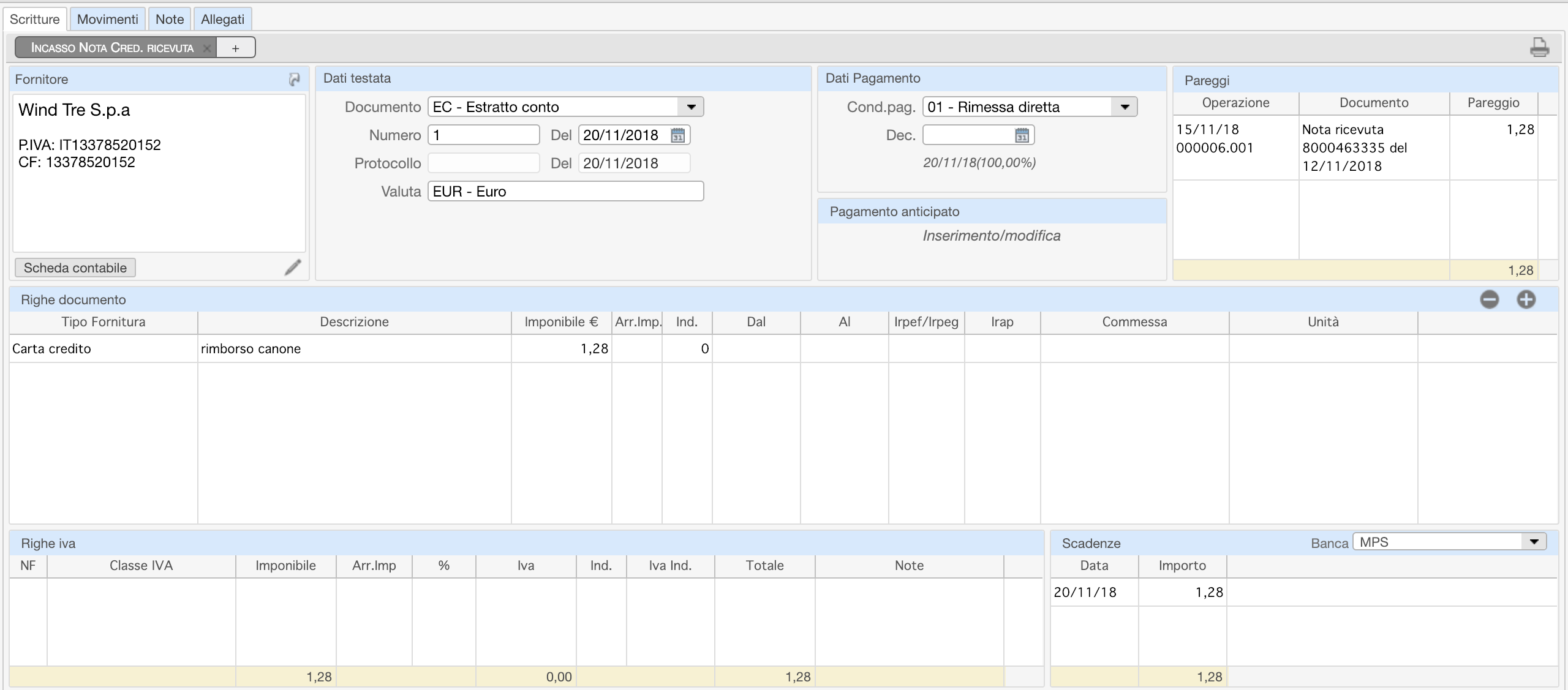
Task: Click the Inserimento/modifica link under Pagamento anticipato
Action: point(992,236)
